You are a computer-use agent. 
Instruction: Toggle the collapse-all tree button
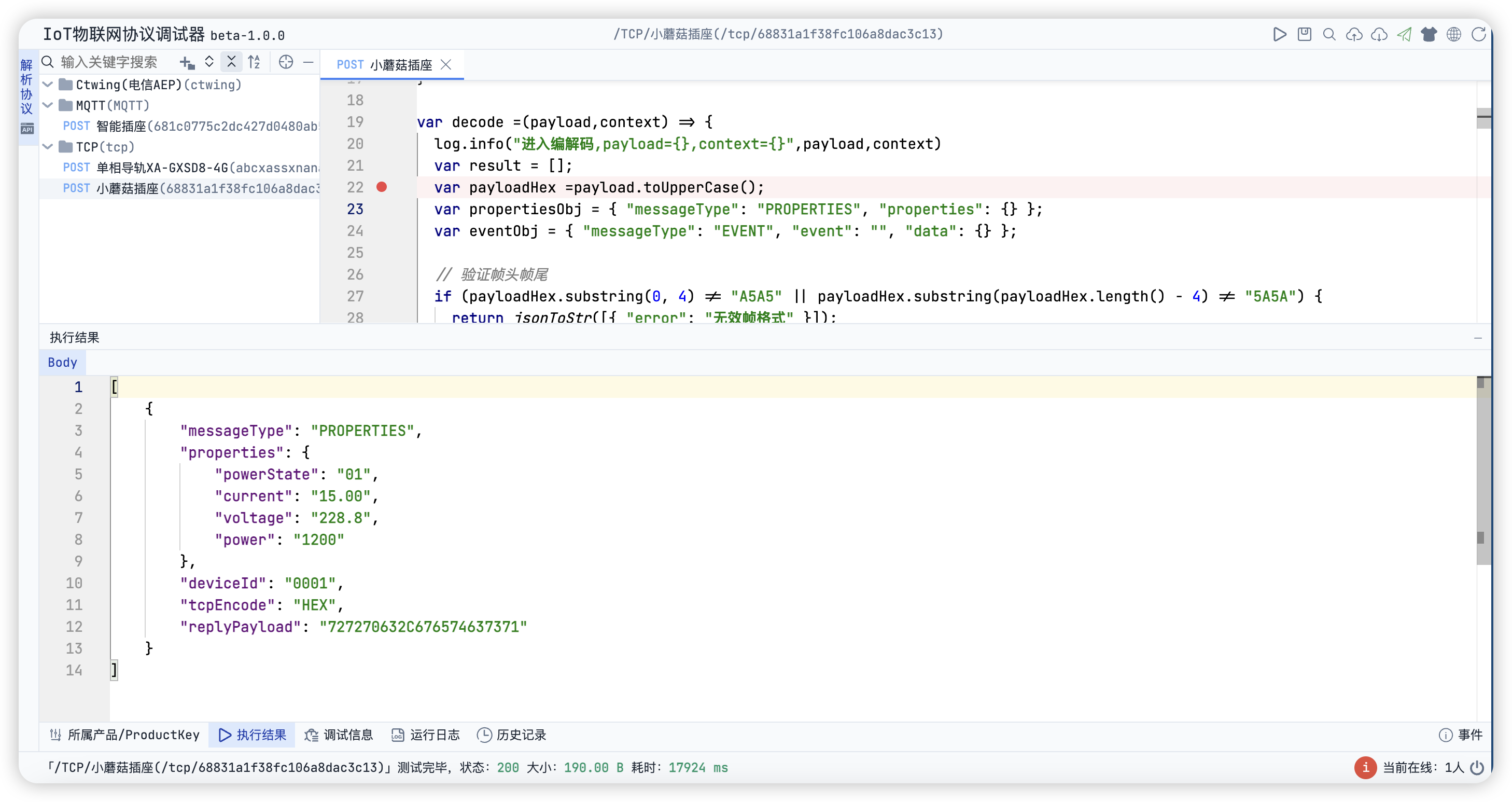[x=231, y=62]
